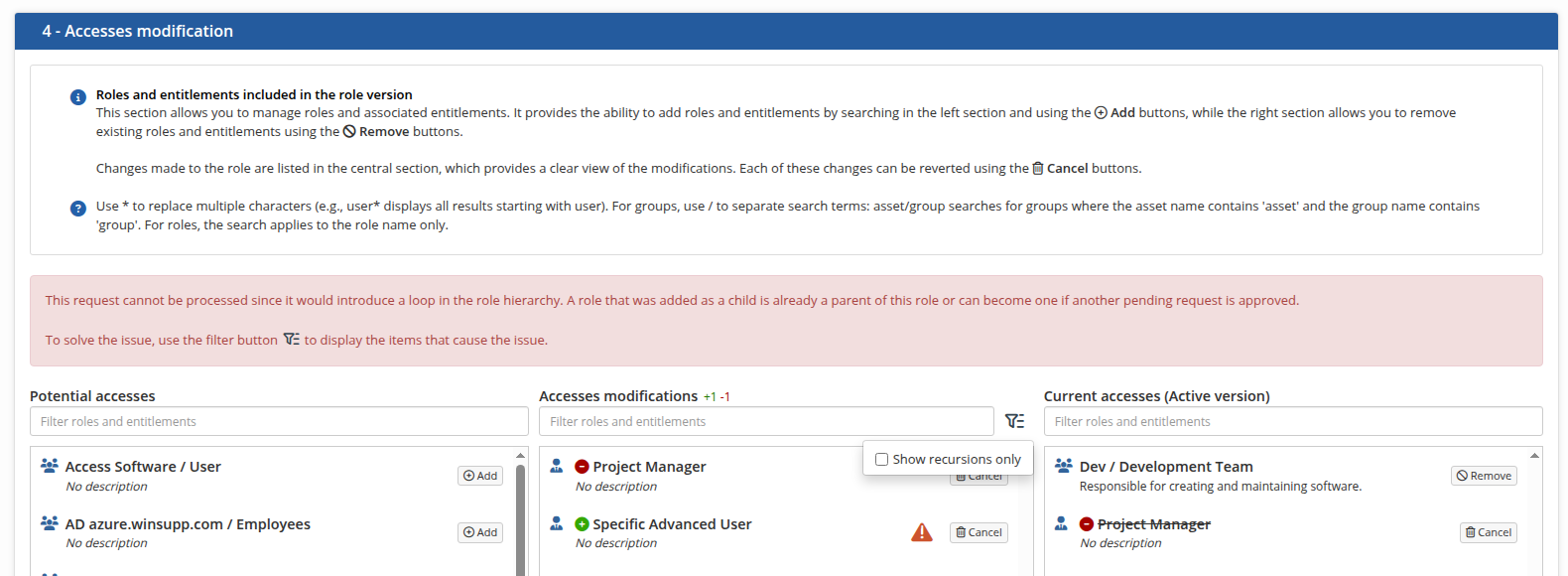
Task: Click role icon beside struck-through Project Manager
Action: pyautogui.click(x=1061, y=522)
